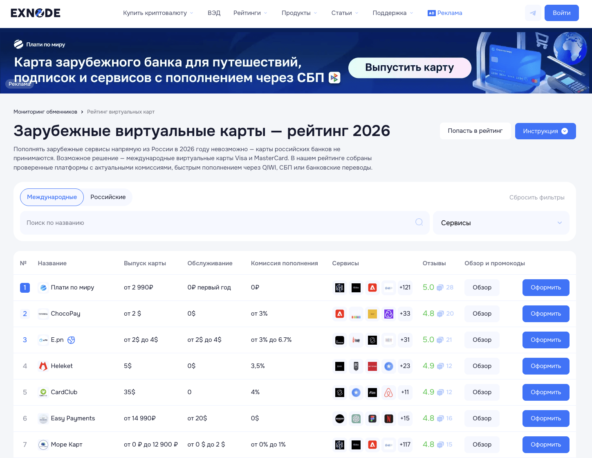Click Оформить for ChocoPay
The height and width of the screenshot is (458, 592).
[x=546, y=314]
